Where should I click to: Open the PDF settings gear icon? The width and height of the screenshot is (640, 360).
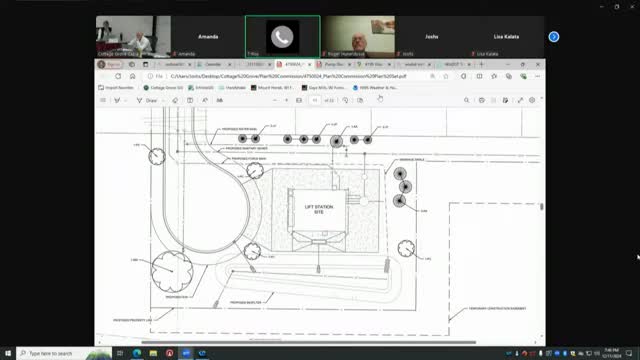click(x=532, y=100)
